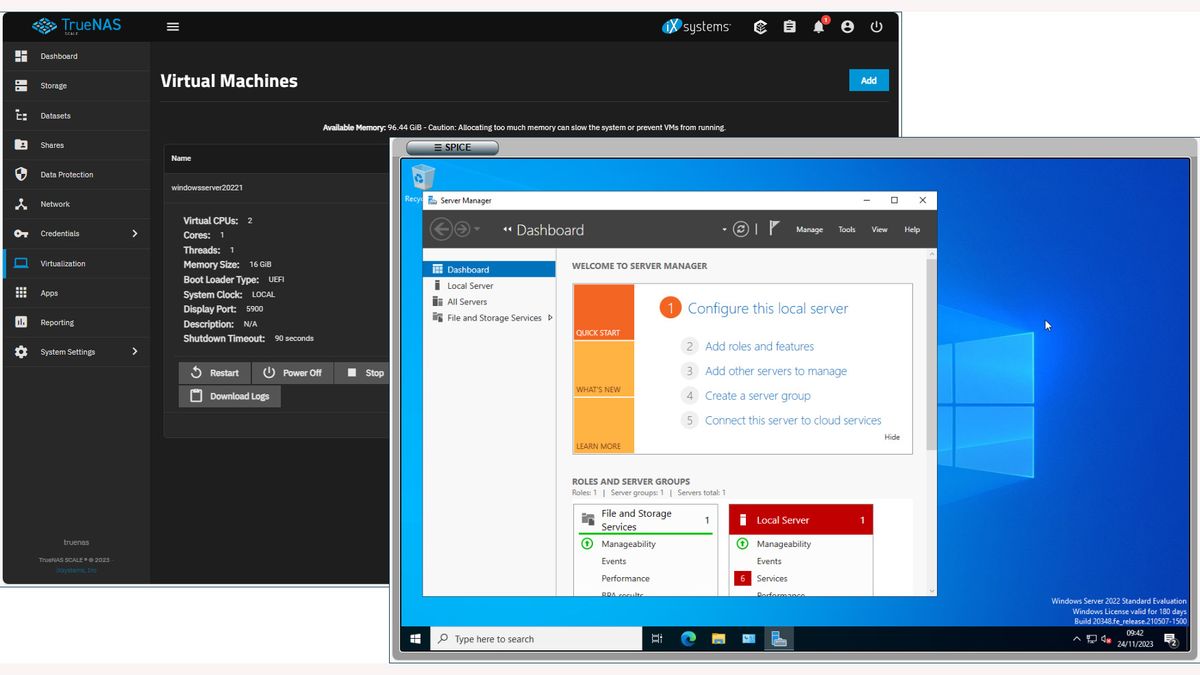Click the TrueNAS Scale logo

pos(76,26)
